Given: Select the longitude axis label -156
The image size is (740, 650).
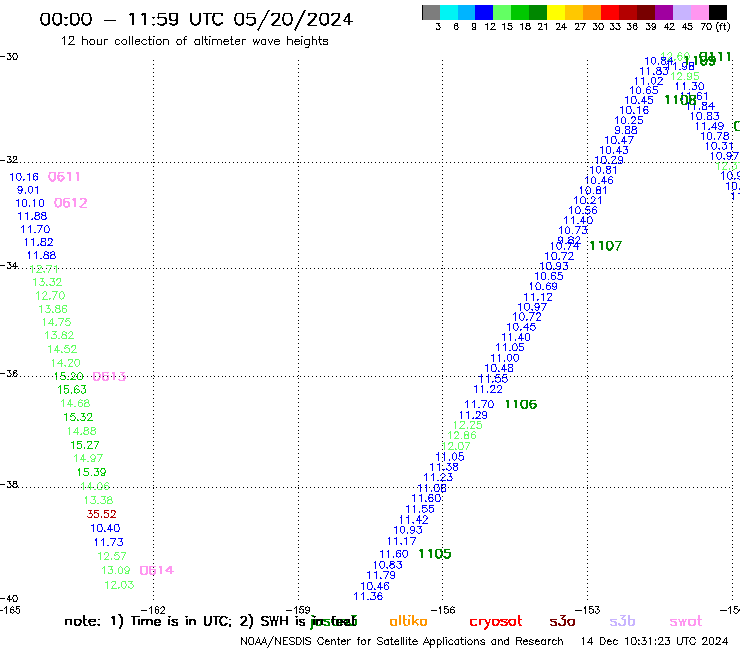Looking at the screenshot, I should click(x=443, y=610).
